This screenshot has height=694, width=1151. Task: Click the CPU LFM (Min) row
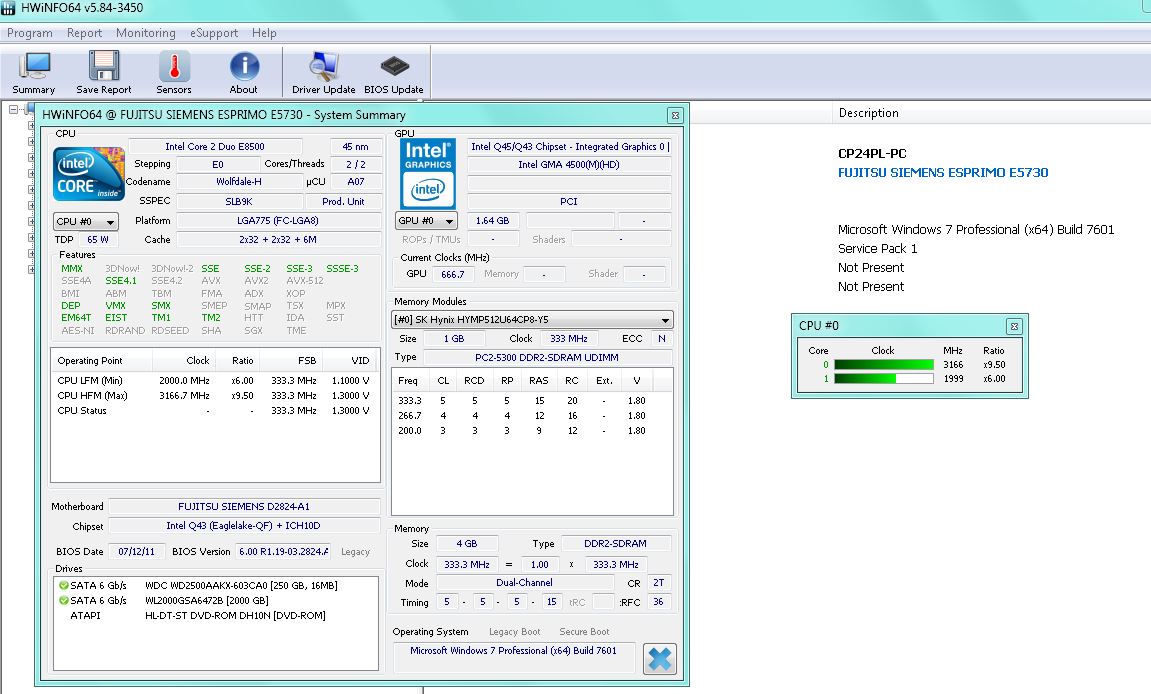[x=214, y=380]
